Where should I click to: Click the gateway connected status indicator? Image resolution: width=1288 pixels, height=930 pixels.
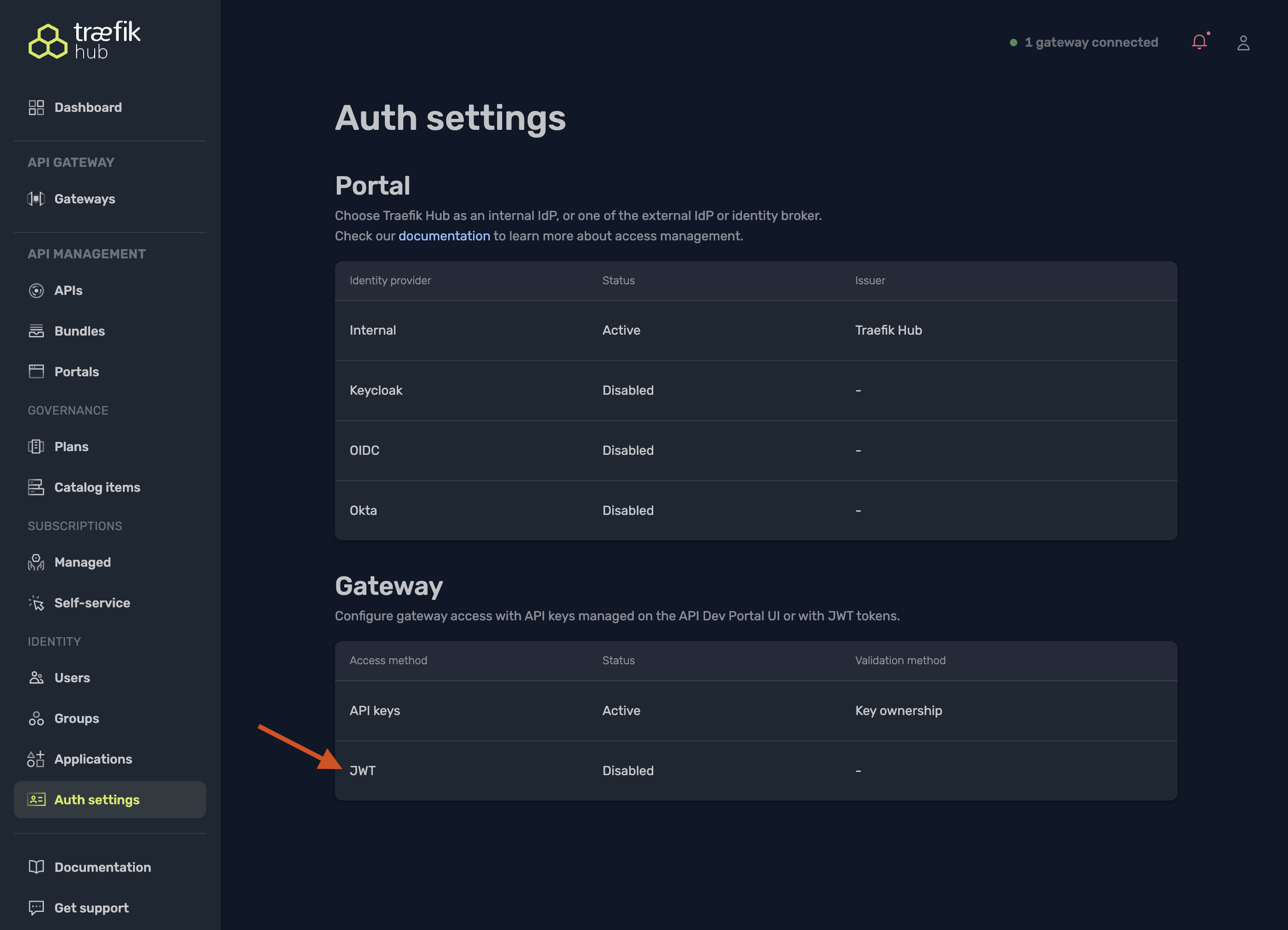(1084, 43)
